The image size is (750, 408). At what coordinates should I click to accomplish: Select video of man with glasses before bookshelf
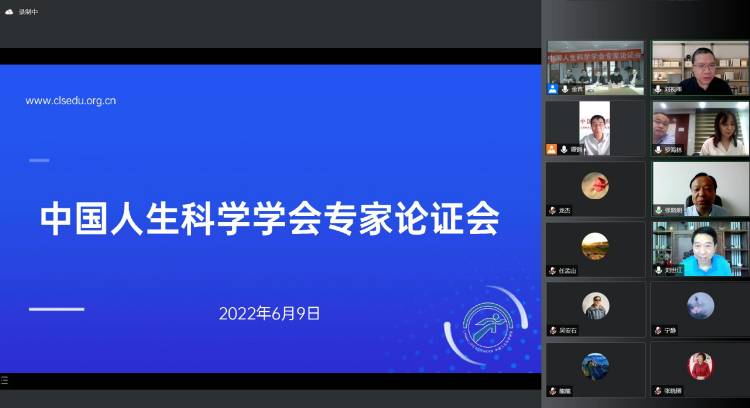click(700, 67)
